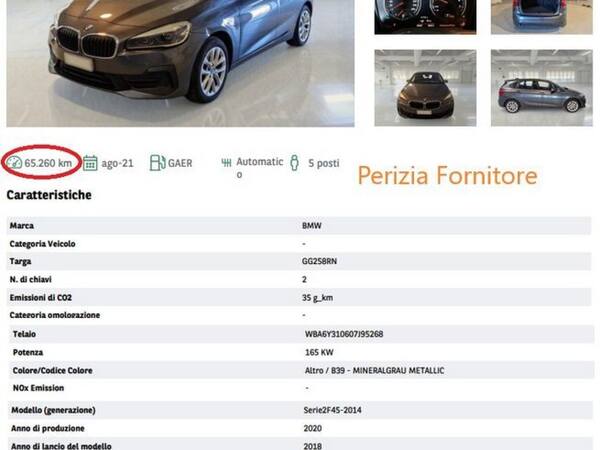Click the Marca row showing BMW
The image size is (600, 450).
click(x=299, y=225)
